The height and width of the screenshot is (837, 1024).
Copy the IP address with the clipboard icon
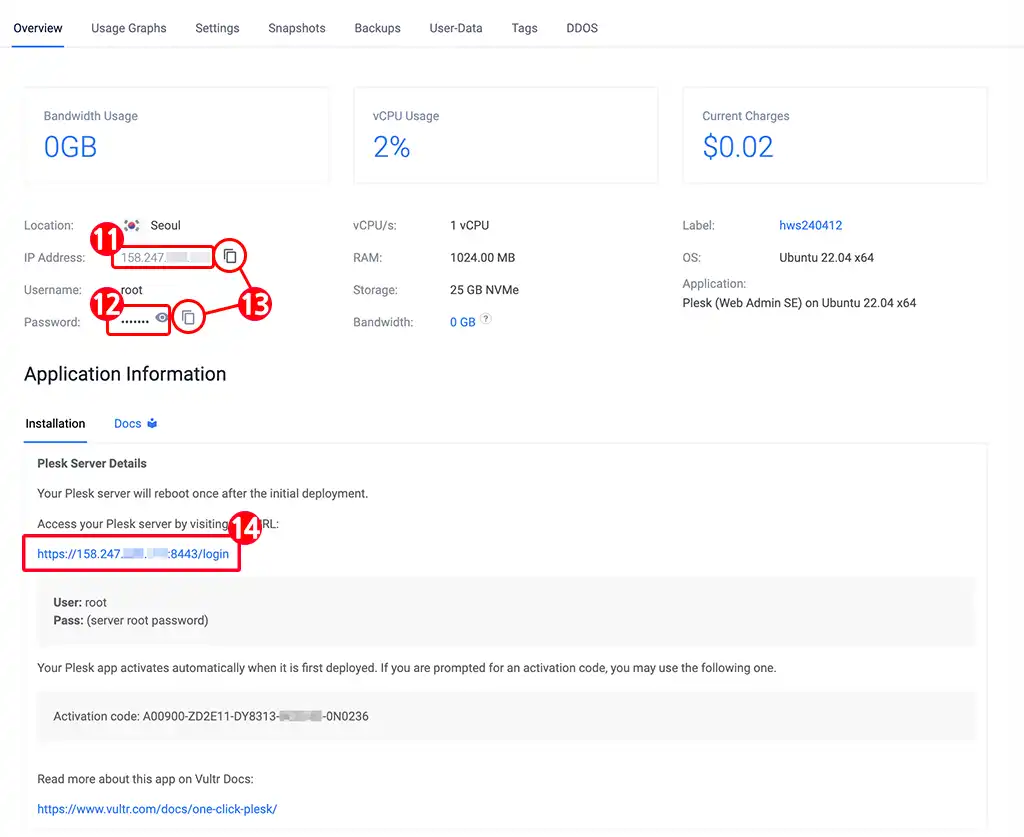(230, 256)
